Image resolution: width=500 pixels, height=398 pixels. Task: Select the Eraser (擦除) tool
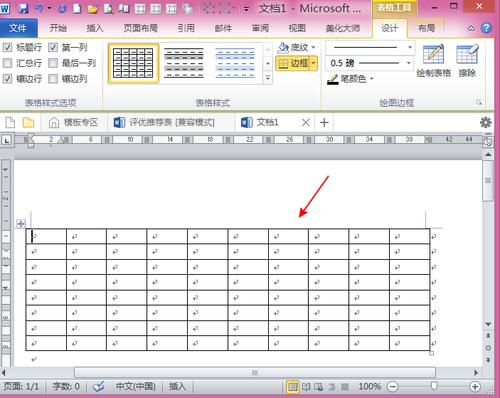point(467,55)
